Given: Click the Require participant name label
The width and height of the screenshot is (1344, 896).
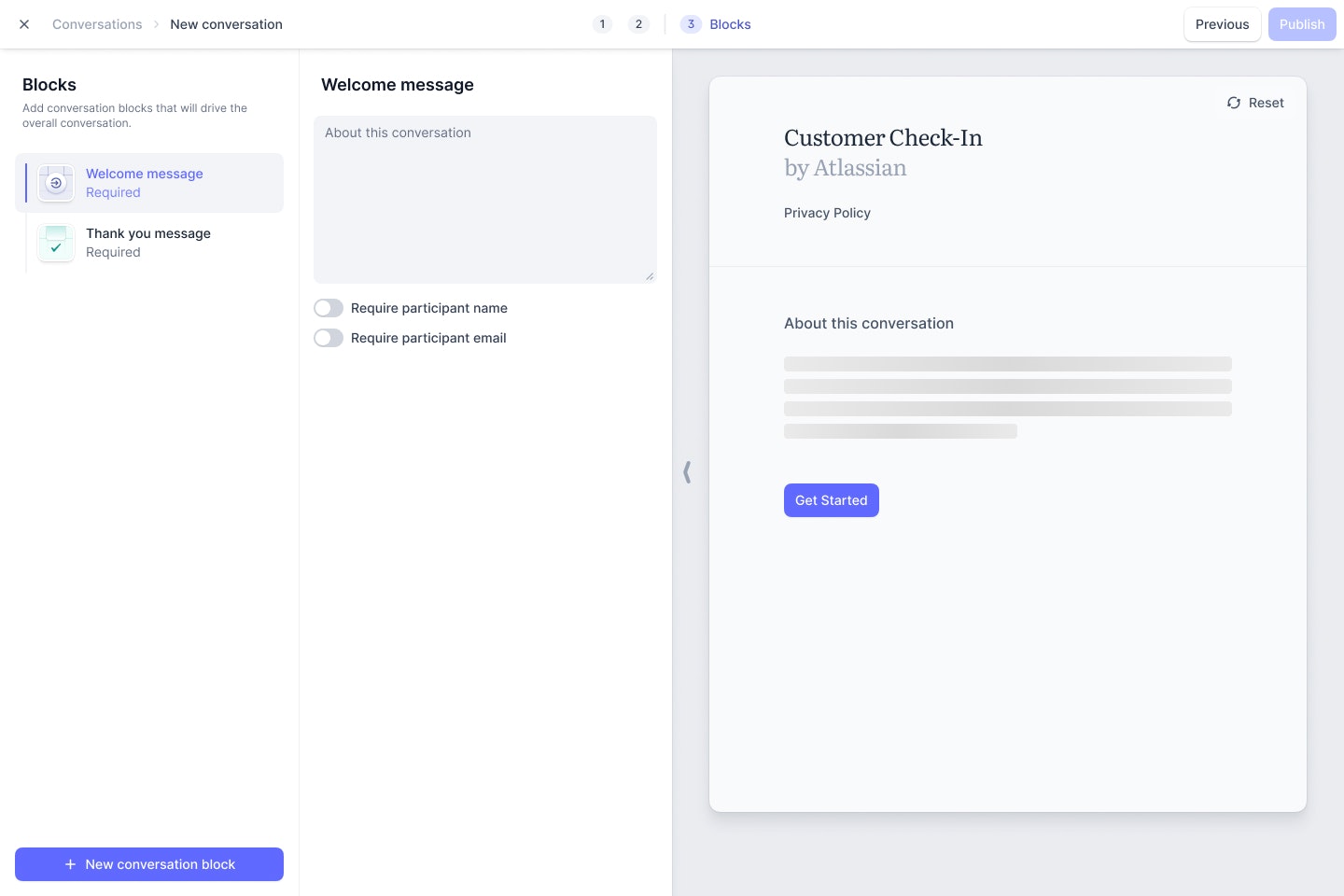Looking at the screenshot, I should (x=429, y=308).
